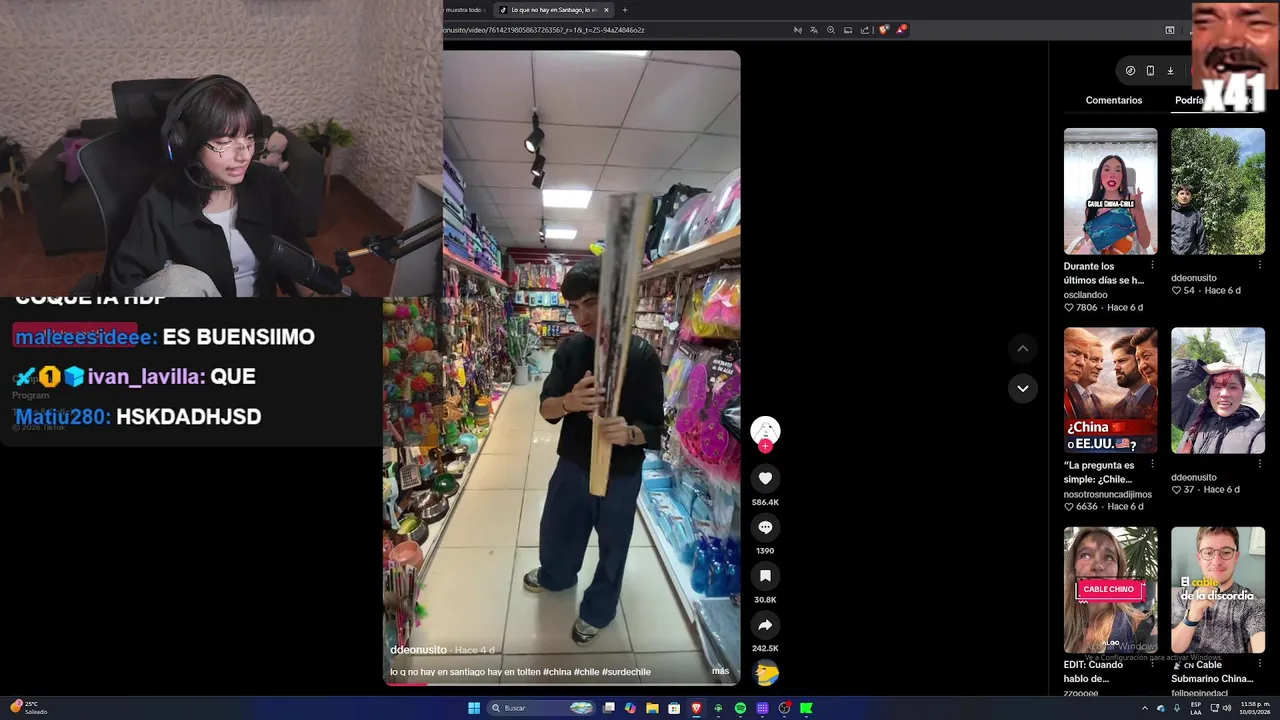Open the #chile hashtag in caption
Image resolution: width=1280 pixels, height=720 pixels.
(x=586, y=672)
